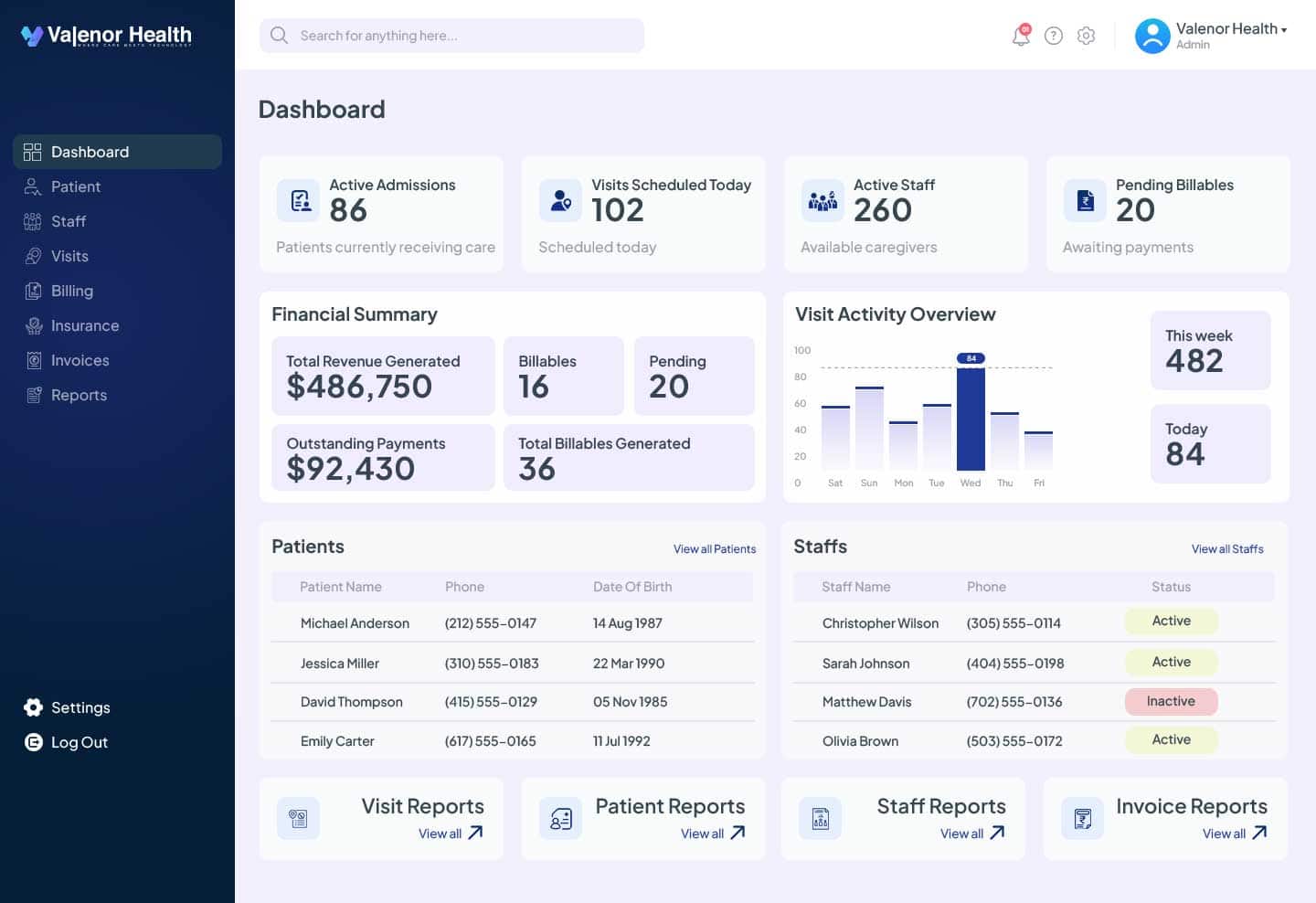Select patient Jessica Miller
Image resolution: width=1316 pixels, height=903 pixels.
pos(339,664)
